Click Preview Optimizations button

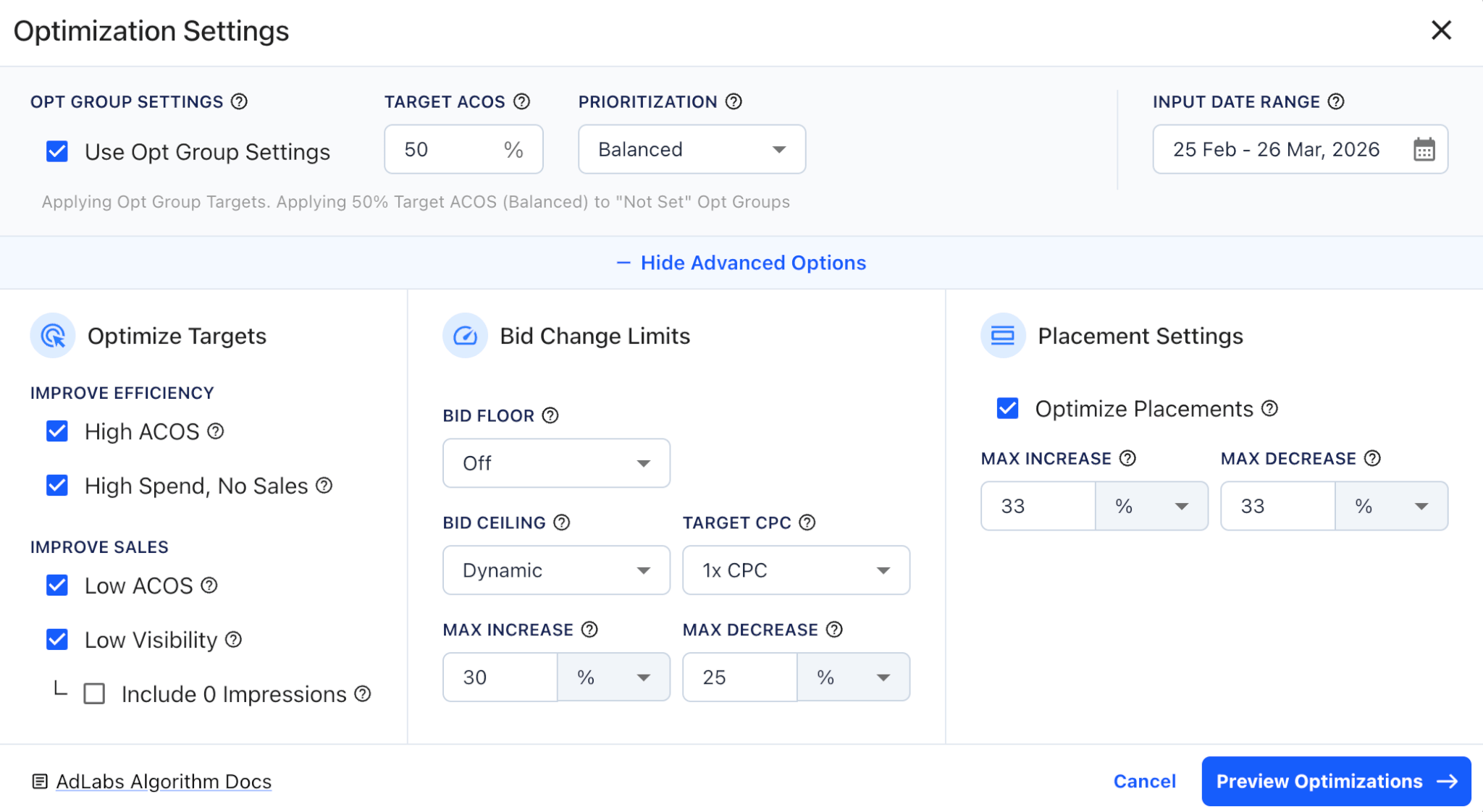pos(1336,782)
